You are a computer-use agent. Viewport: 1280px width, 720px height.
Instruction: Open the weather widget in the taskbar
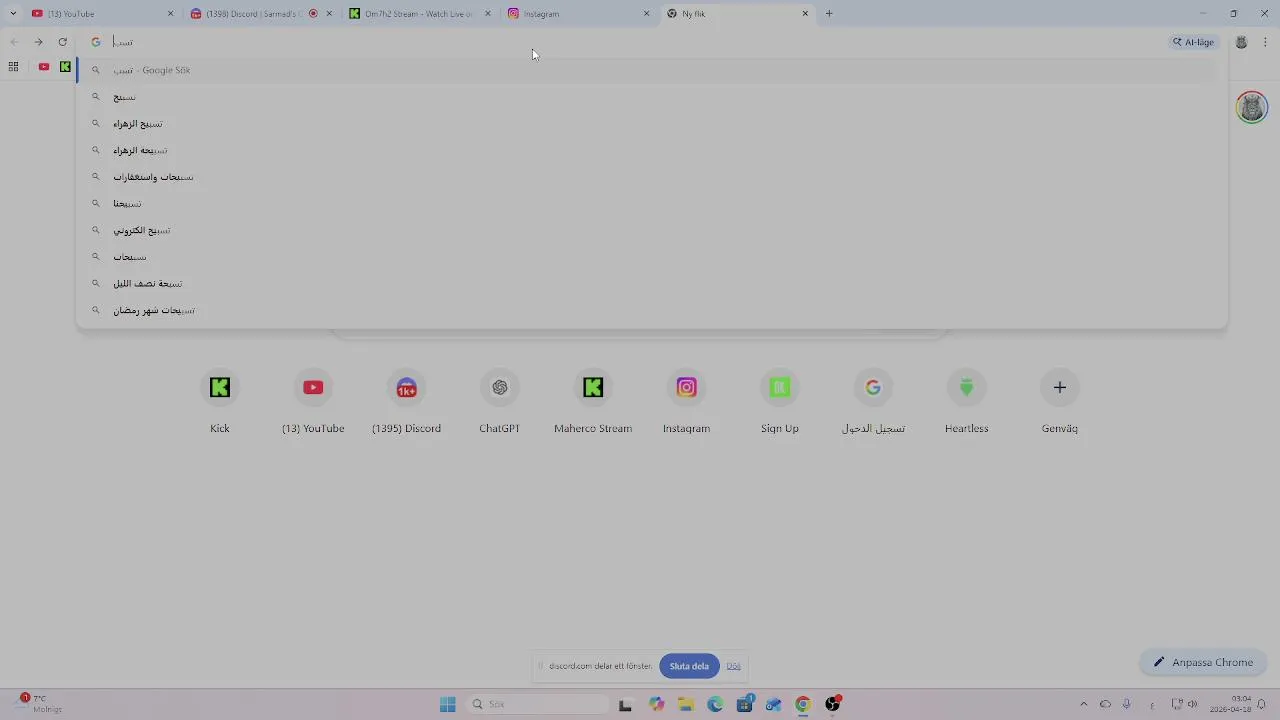coord(40,704)
